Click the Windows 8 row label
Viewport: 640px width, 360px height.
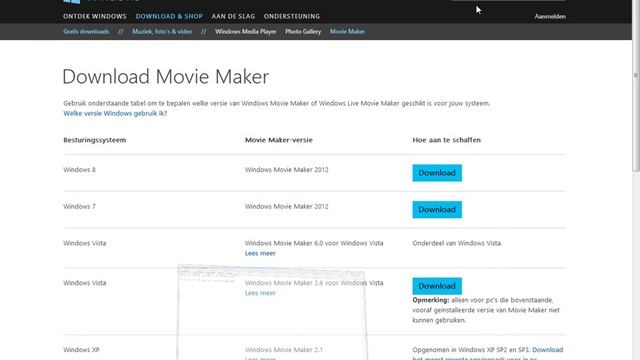(x=79, y=170)
